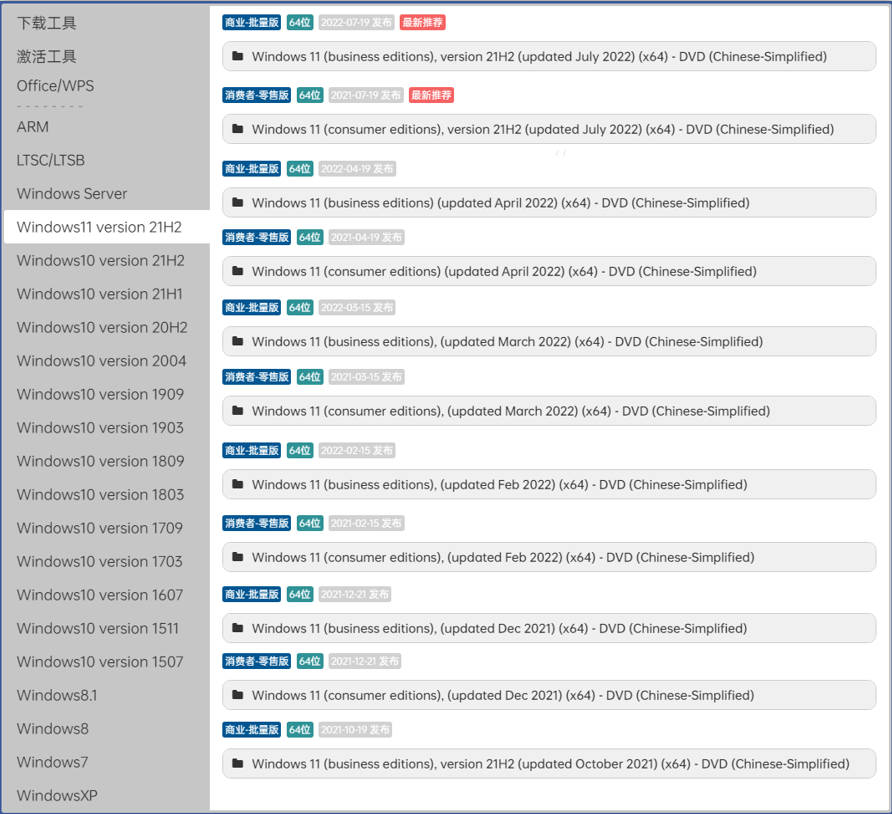Image resolution: width=892 pixels, height=814 pixels.
Task: Open Windows 11 business editions Dec 2021 entry
Action: tap(549, 628)
